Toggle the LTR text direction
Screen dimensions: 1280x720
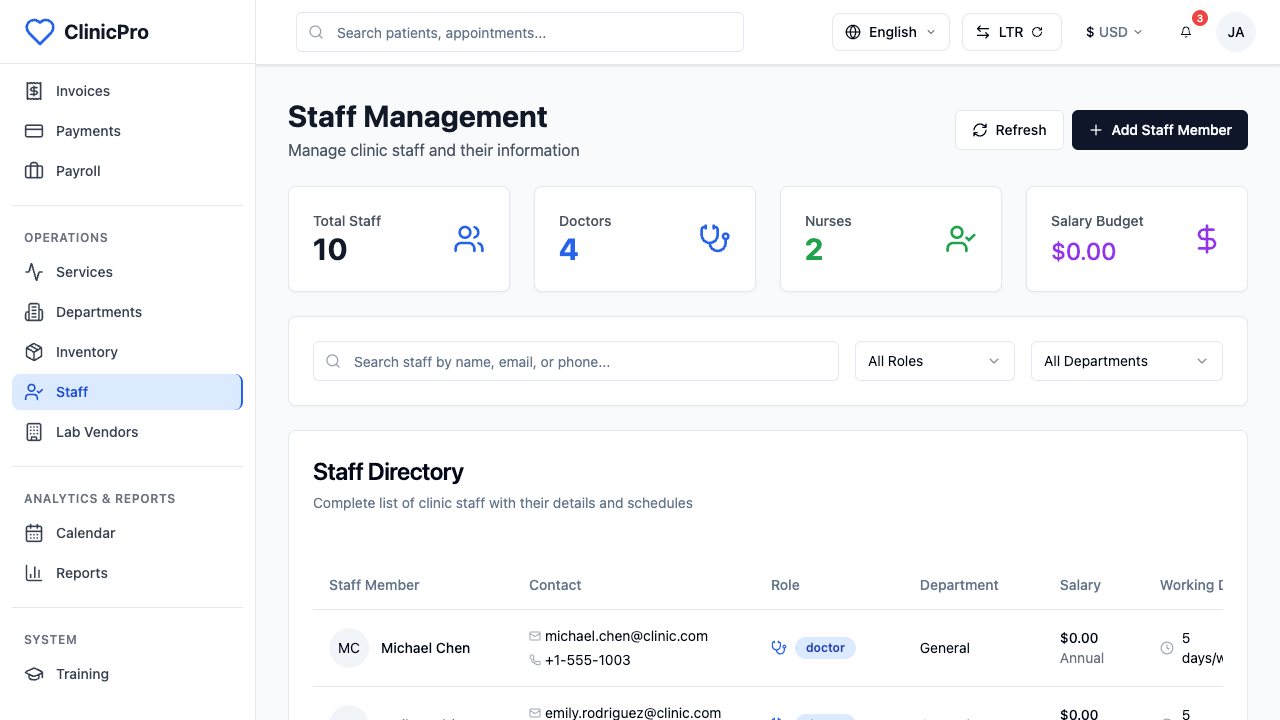coord(1011,32)
